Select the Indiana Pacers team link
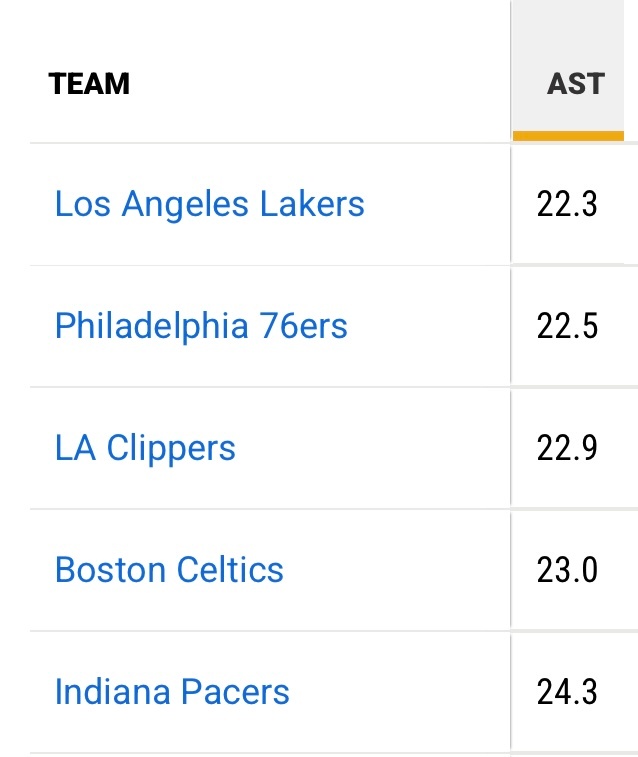Screen dimensions: 638x757 (x=172, y=692)
